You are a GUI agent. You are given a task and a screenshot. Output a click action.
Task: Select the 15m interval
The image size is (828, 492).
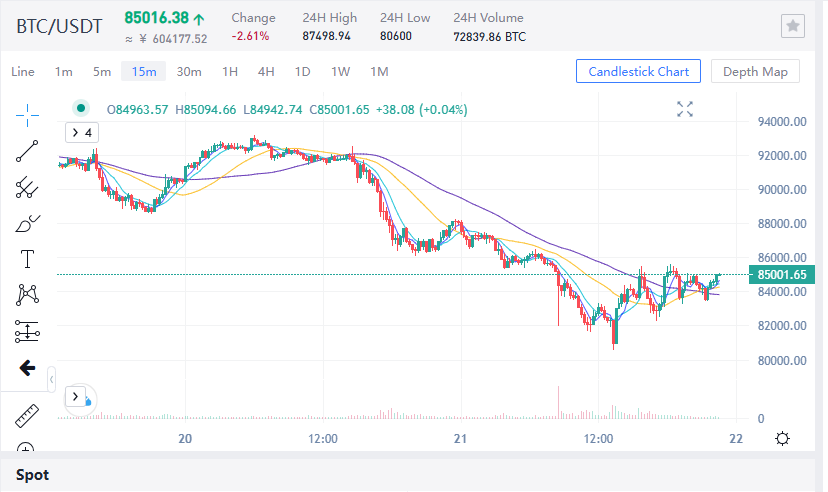tap(144, 71)
